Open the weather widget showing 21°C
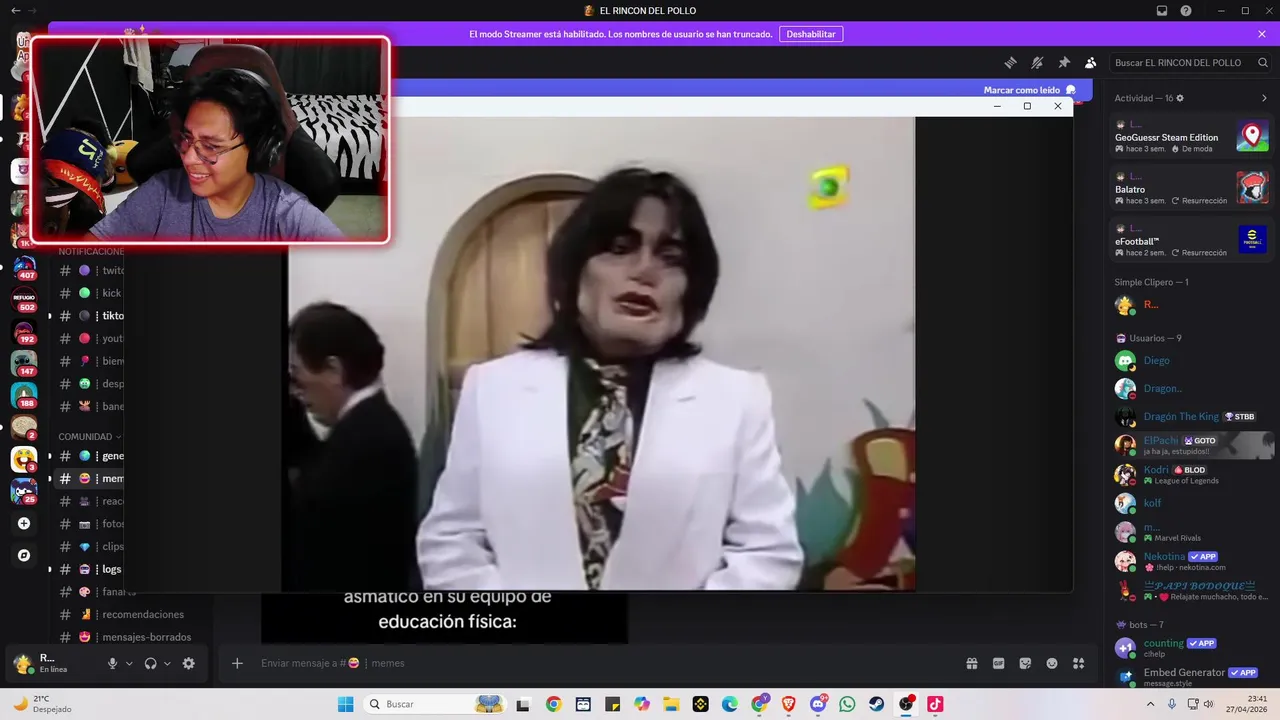This screenshot has width=1280, height=720. [x=42, y=704]
